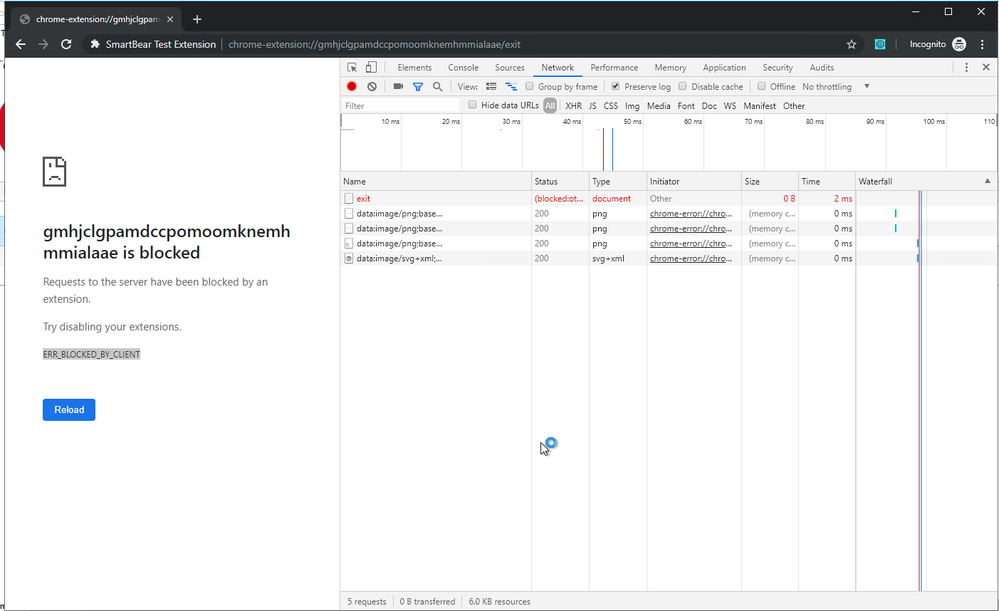
Task: Enable the Disable cache checkbox
Action: point(682,87)
